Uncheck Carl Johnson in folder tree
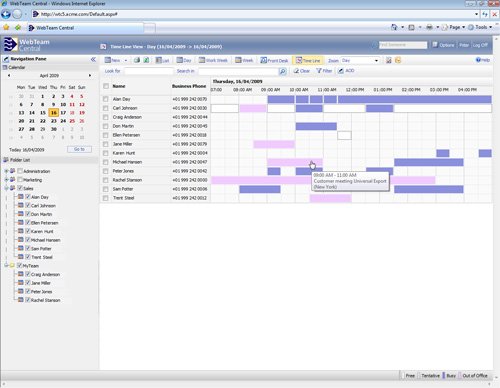This screenshot has height=388, width=500. pos(28,205)
